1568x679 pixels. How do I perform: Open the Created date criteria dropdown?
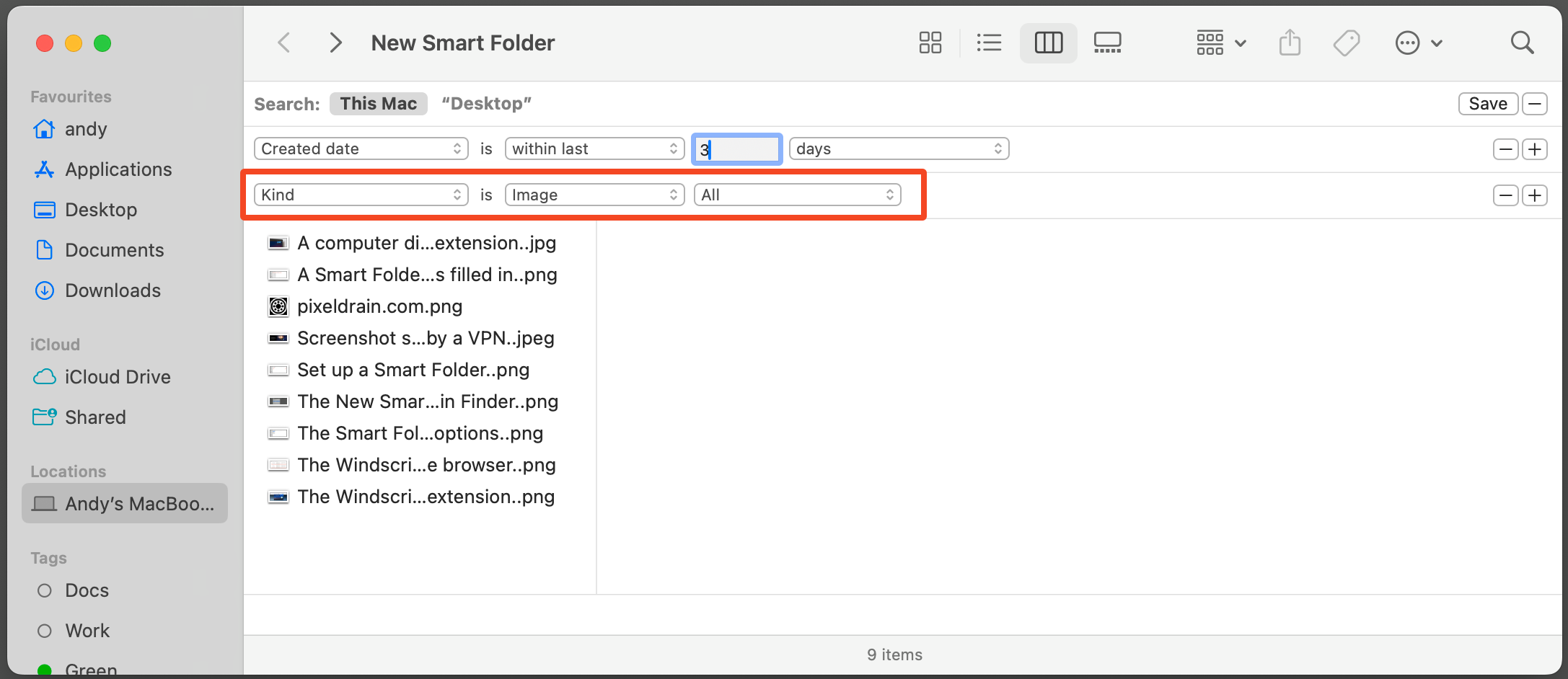click(361, 148)
